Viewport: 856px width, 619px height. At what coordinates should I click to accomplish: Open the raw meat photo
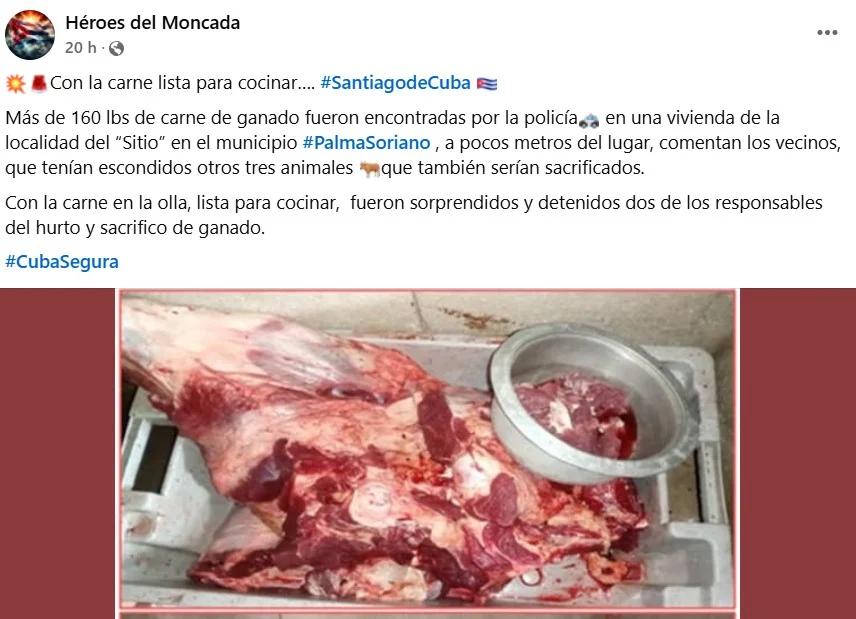pyautogui.click(x=427, y=449)
